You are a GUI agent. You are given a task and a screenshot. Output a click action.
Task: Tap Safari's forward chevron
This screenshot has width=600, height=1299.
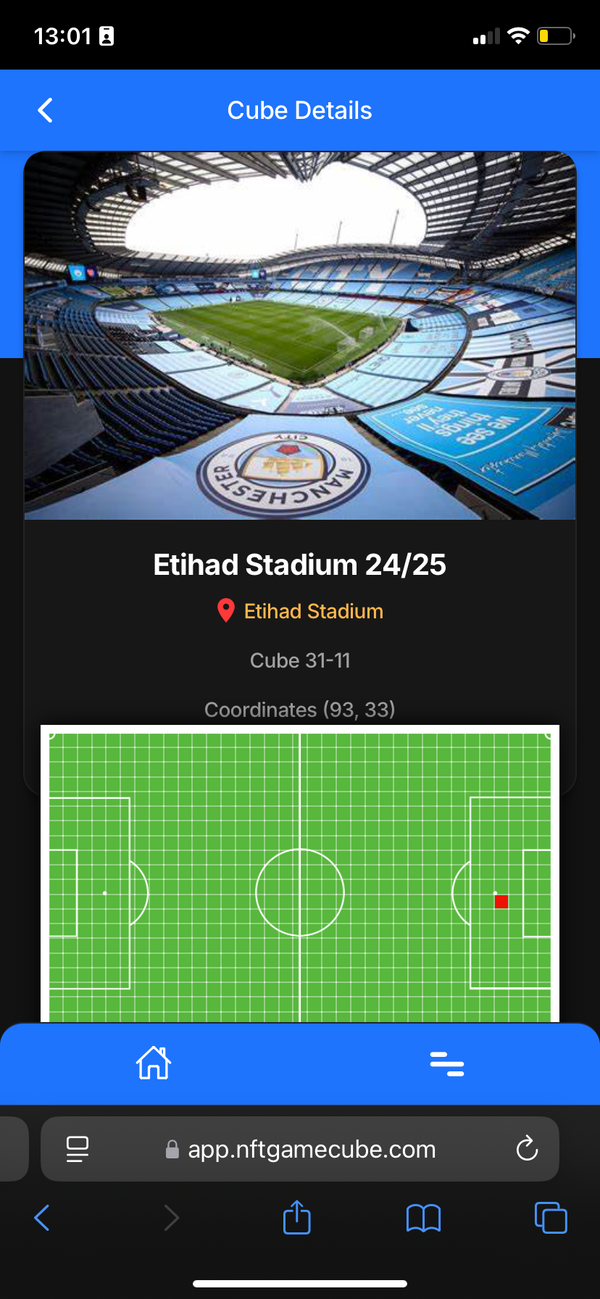tap(171, 1217)
